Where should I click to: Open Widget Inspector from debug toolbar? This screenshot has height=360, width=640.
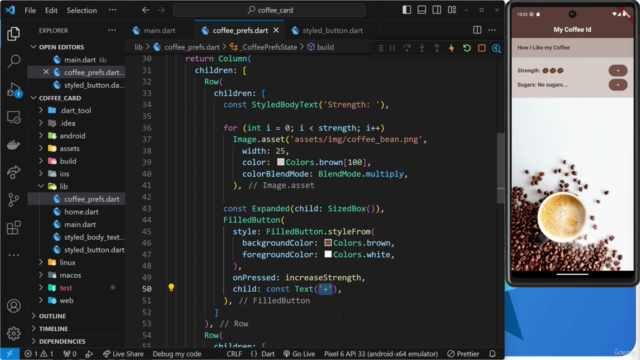point(496,48)
